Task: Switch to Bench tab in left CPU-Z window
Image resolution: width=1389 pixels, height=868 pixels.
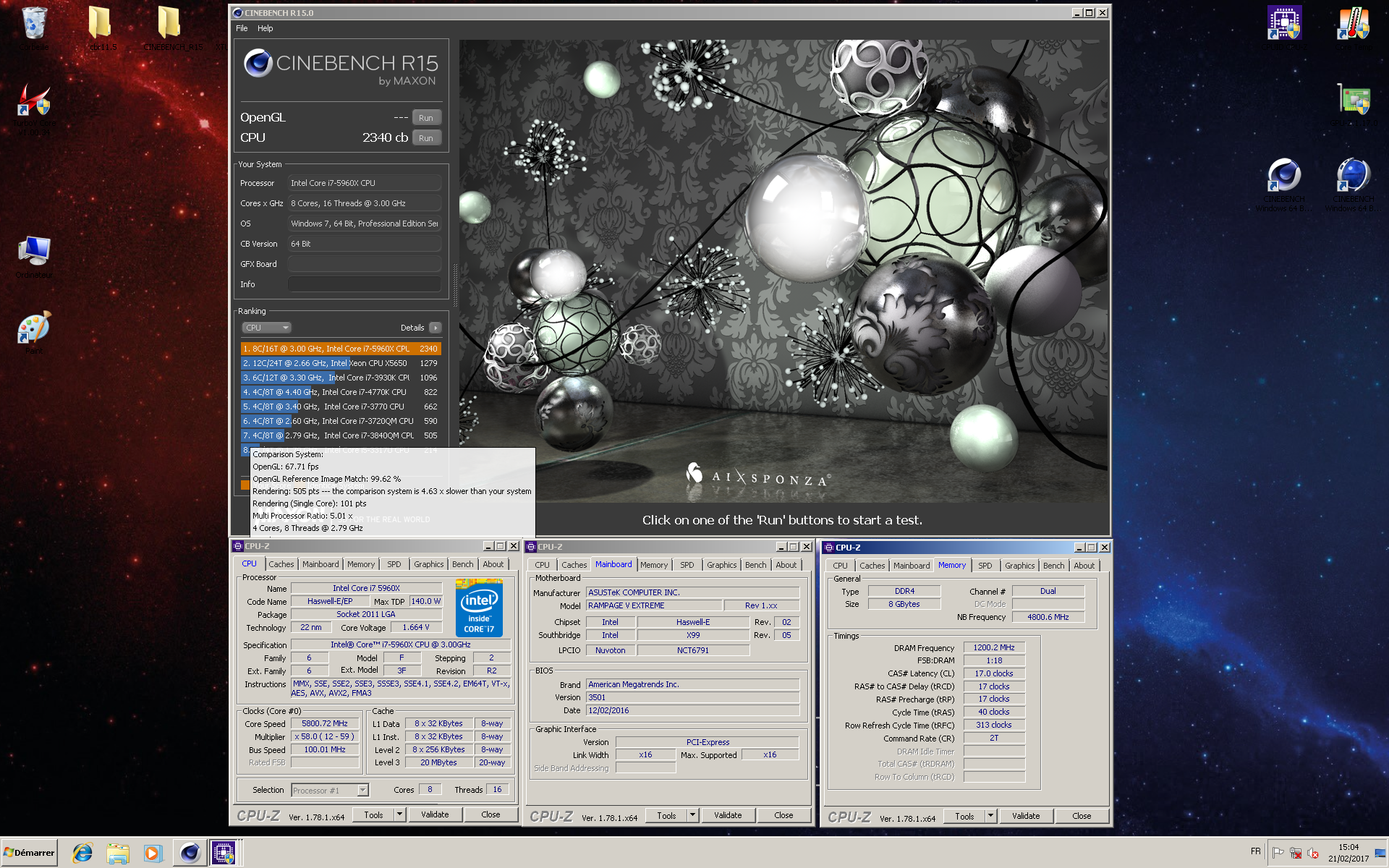Action: point(462,564)
